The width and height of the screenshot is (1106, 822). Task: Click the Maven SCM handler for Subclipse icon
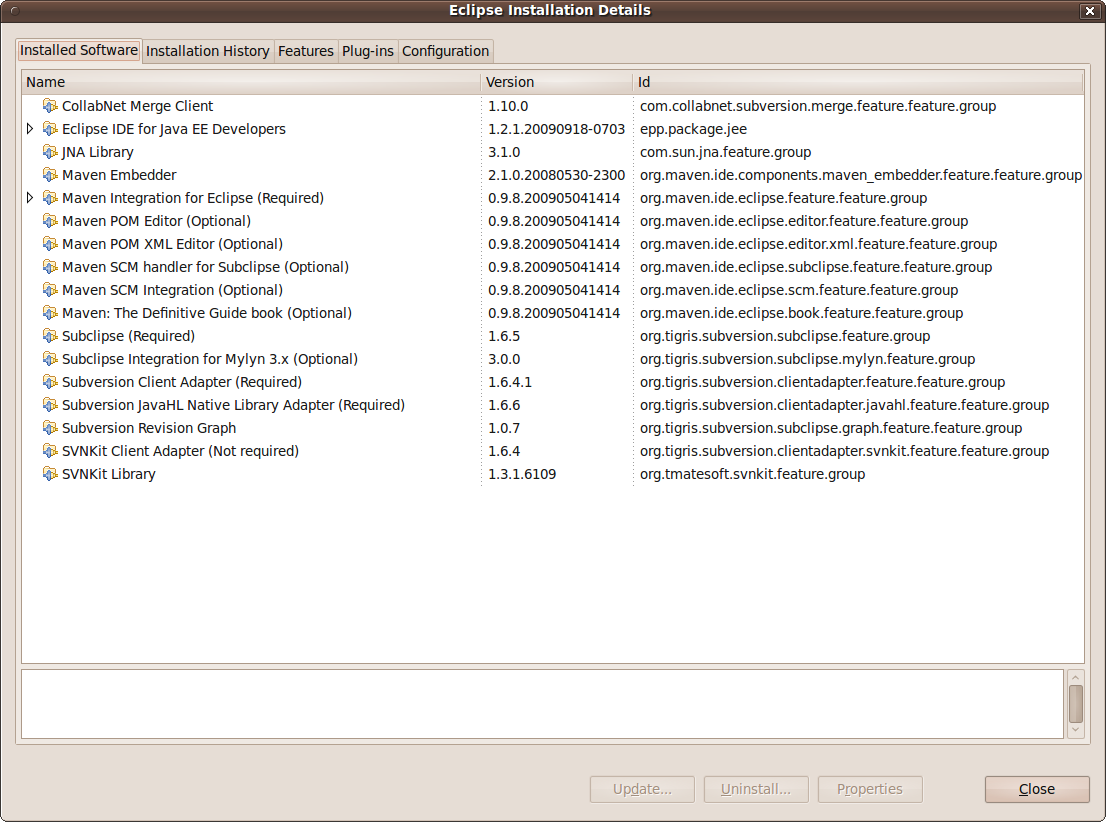(50, 267)
